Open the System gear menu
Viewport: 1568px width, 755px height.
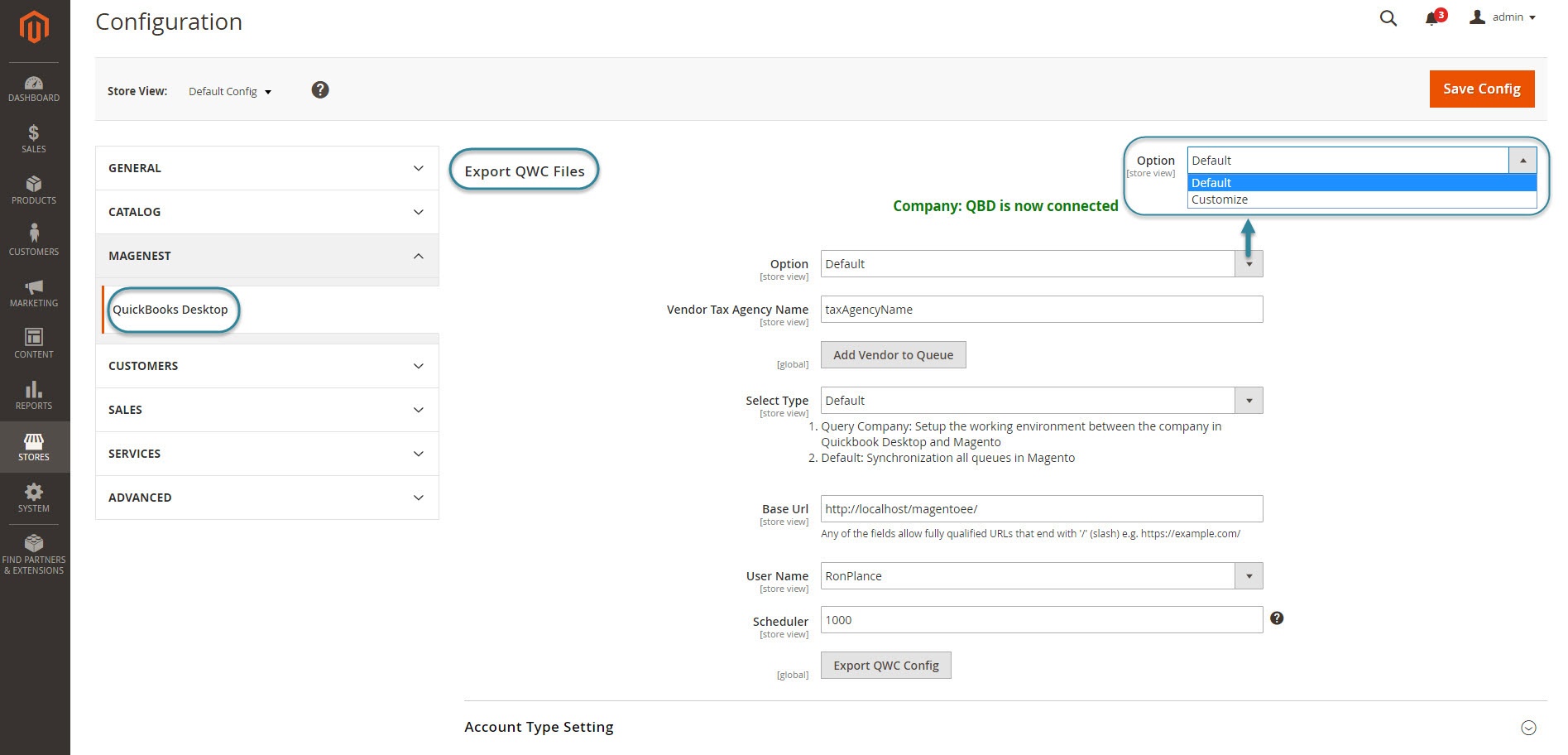tap(34, 498)
